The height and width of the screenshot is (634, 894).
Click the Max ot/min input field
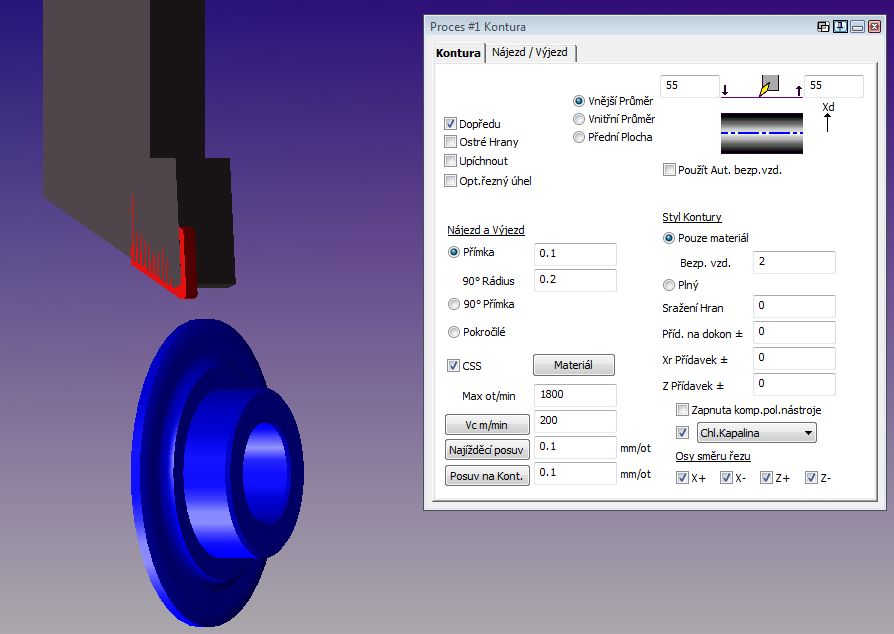click(575, 395)
